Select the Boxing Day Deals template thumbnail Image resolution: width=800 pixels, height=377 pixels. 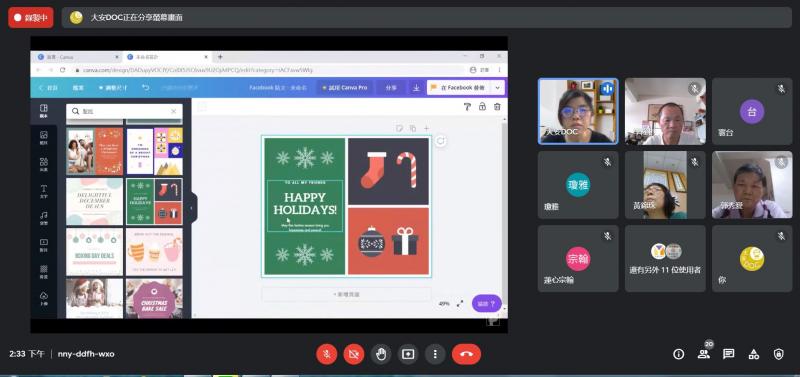click(x=94, y=252)
